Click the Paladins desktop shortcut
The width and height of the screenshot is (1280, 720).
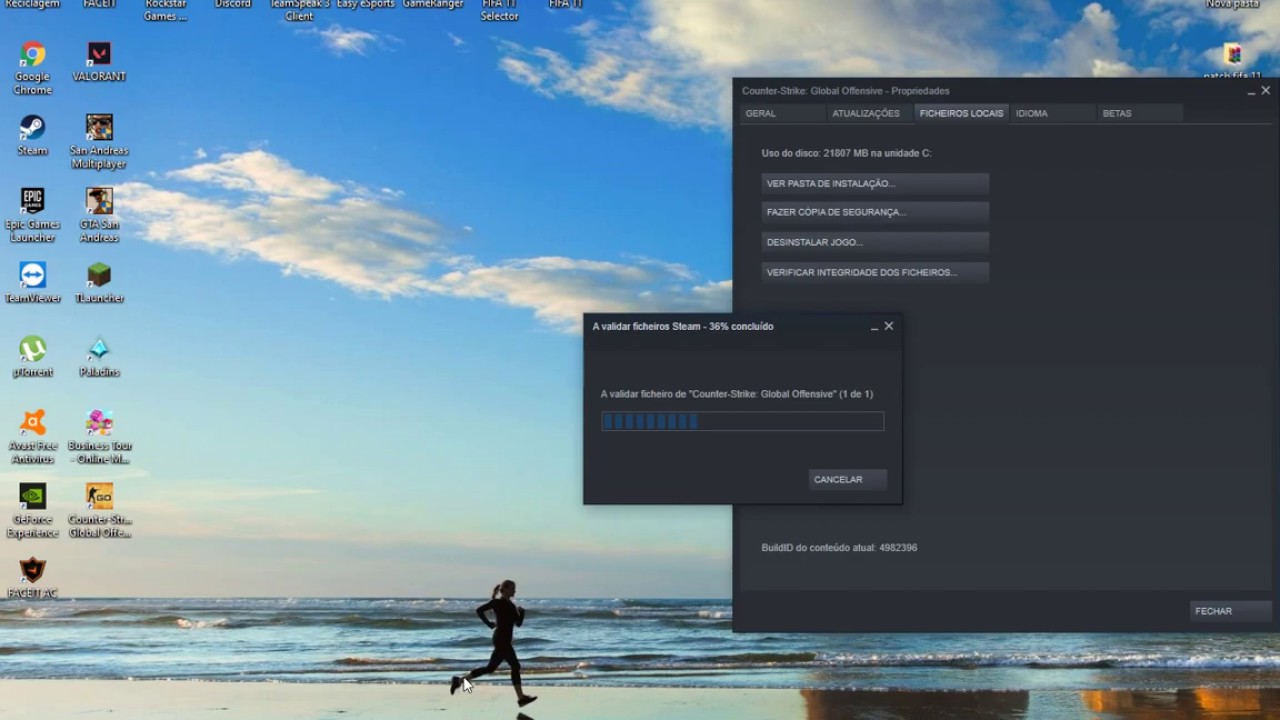[99, 357]
